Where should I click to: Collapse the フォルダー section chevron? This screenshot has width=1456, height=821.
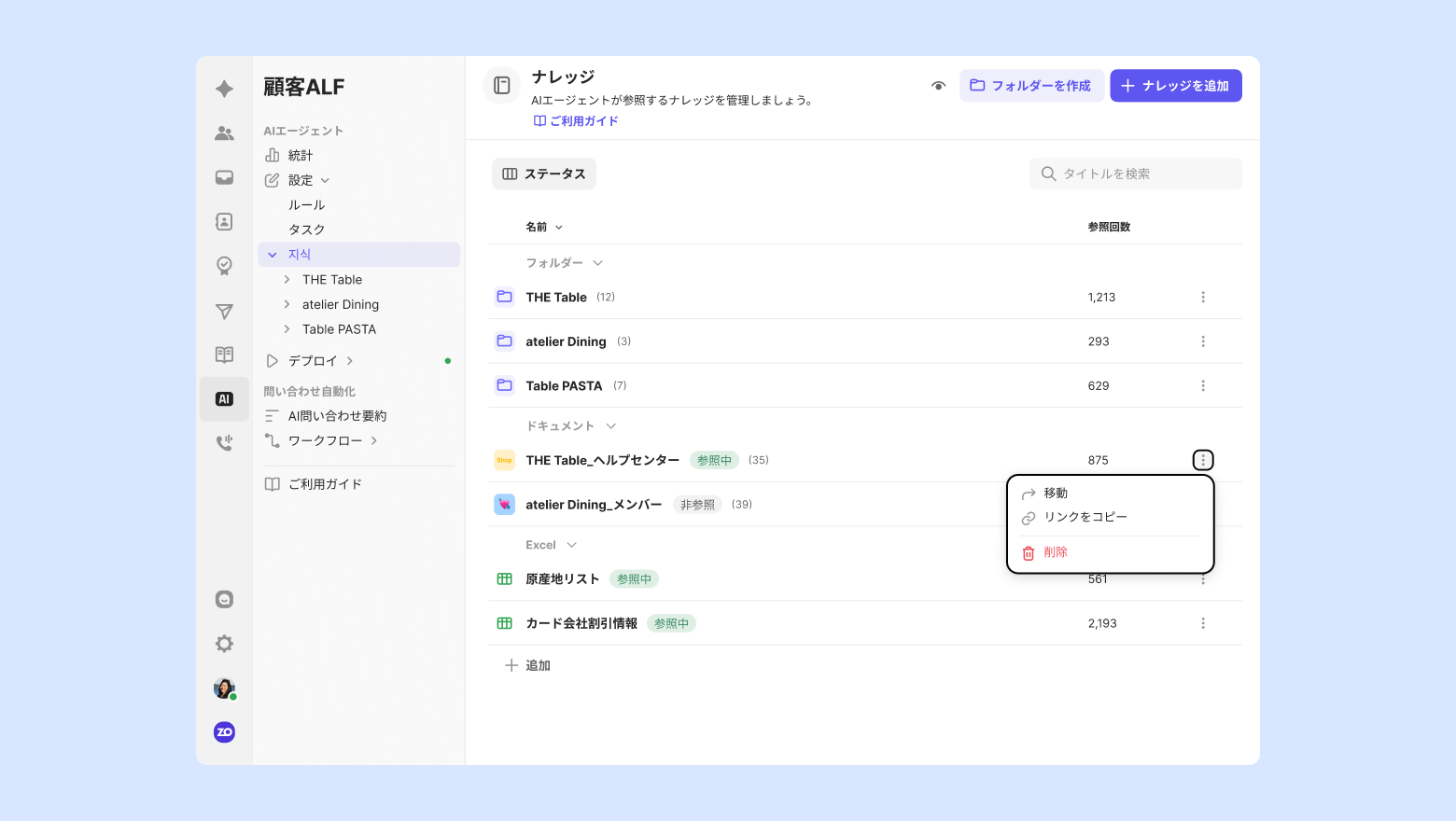coord(597,263)
